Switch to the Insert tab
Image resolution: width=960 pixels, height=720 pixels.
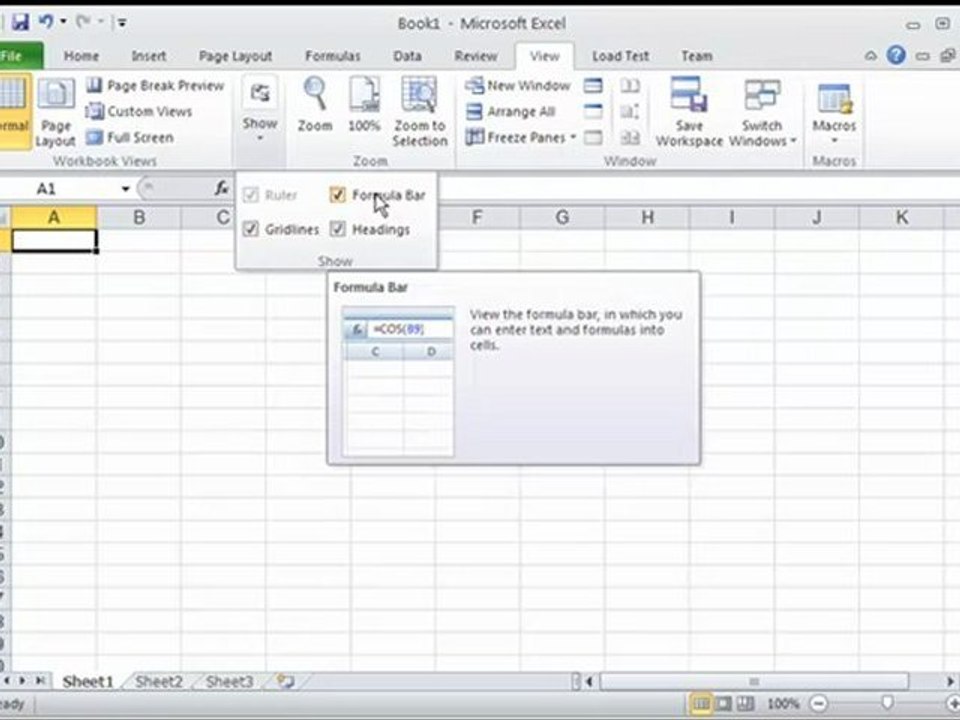148,56
